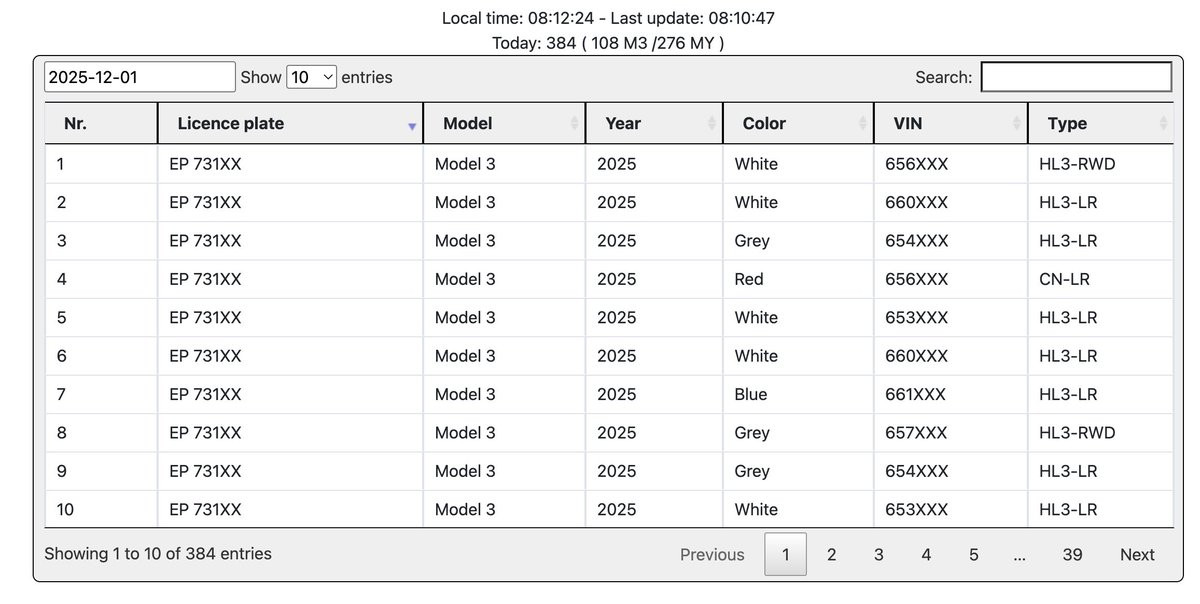Click the Year column sort icon
This screenshot has width=1200, height=604.
[x=712, y=123]
